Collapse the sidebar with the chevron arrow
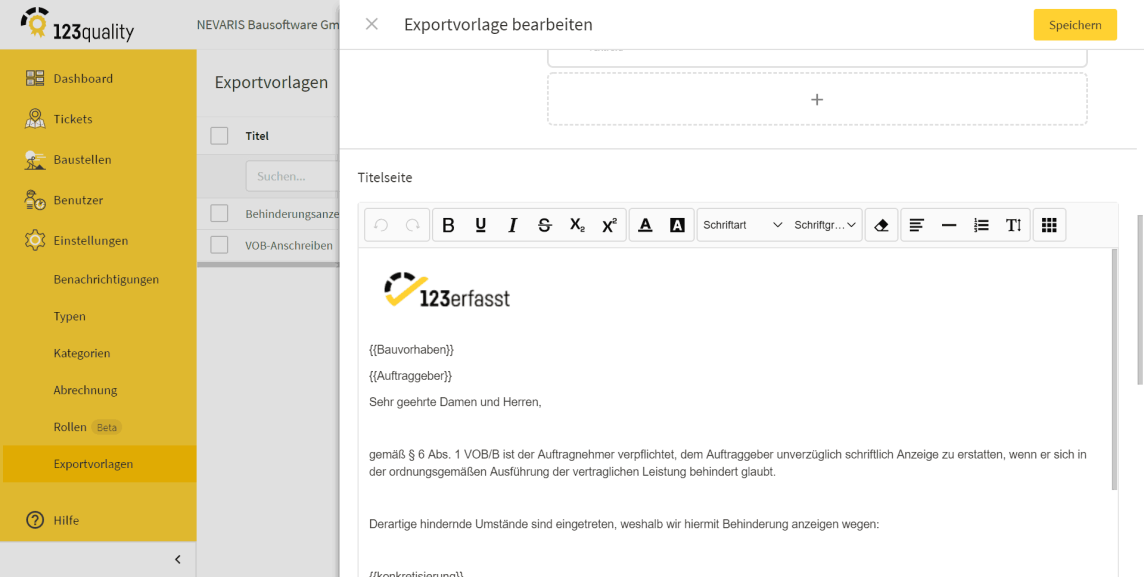Screen dimensions: 1144x577 (x=178, y=559)
